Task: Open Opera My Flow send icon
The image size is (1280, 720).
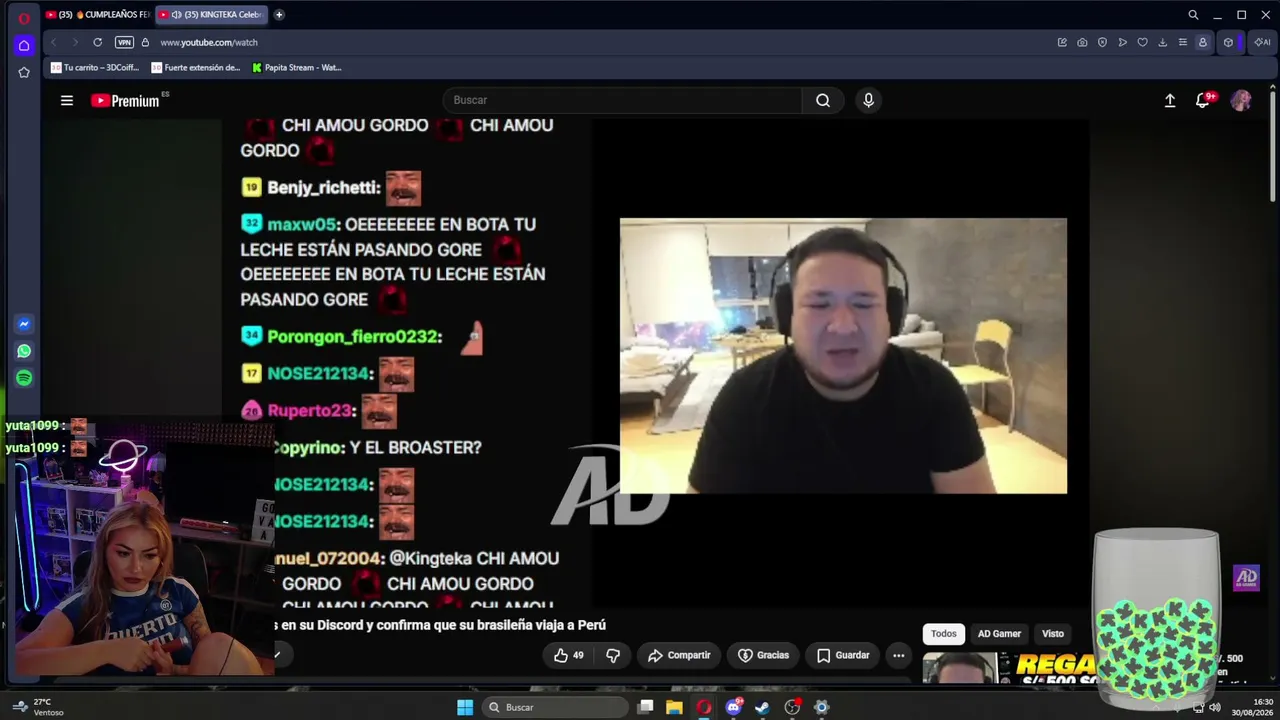Action: (1123, 42)
